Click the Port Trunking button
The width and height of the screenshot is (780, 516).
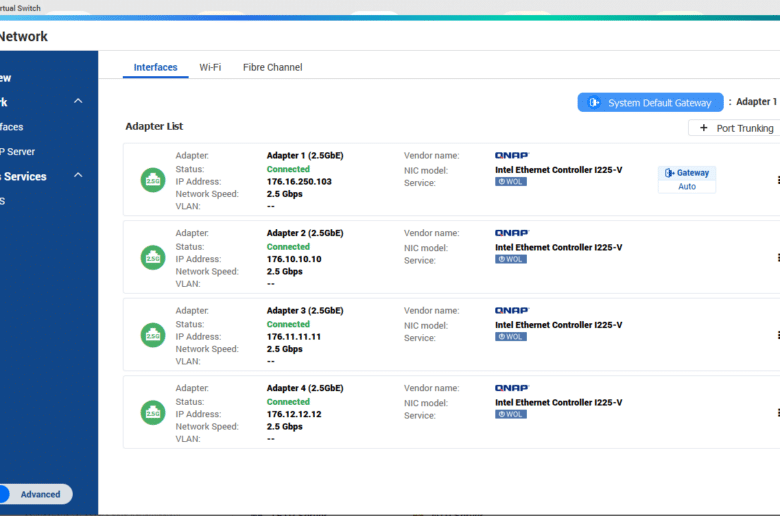734,128
